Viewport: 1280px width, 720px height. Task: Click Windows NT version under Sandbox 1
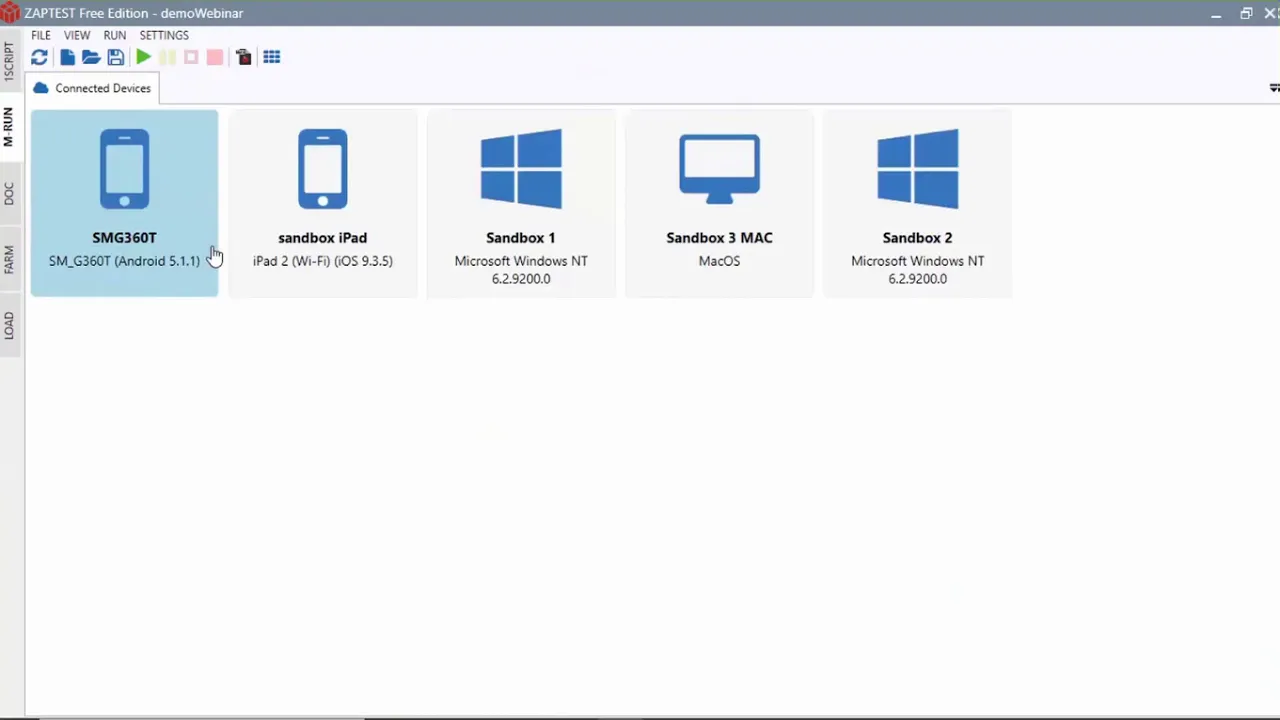point(521,270)
